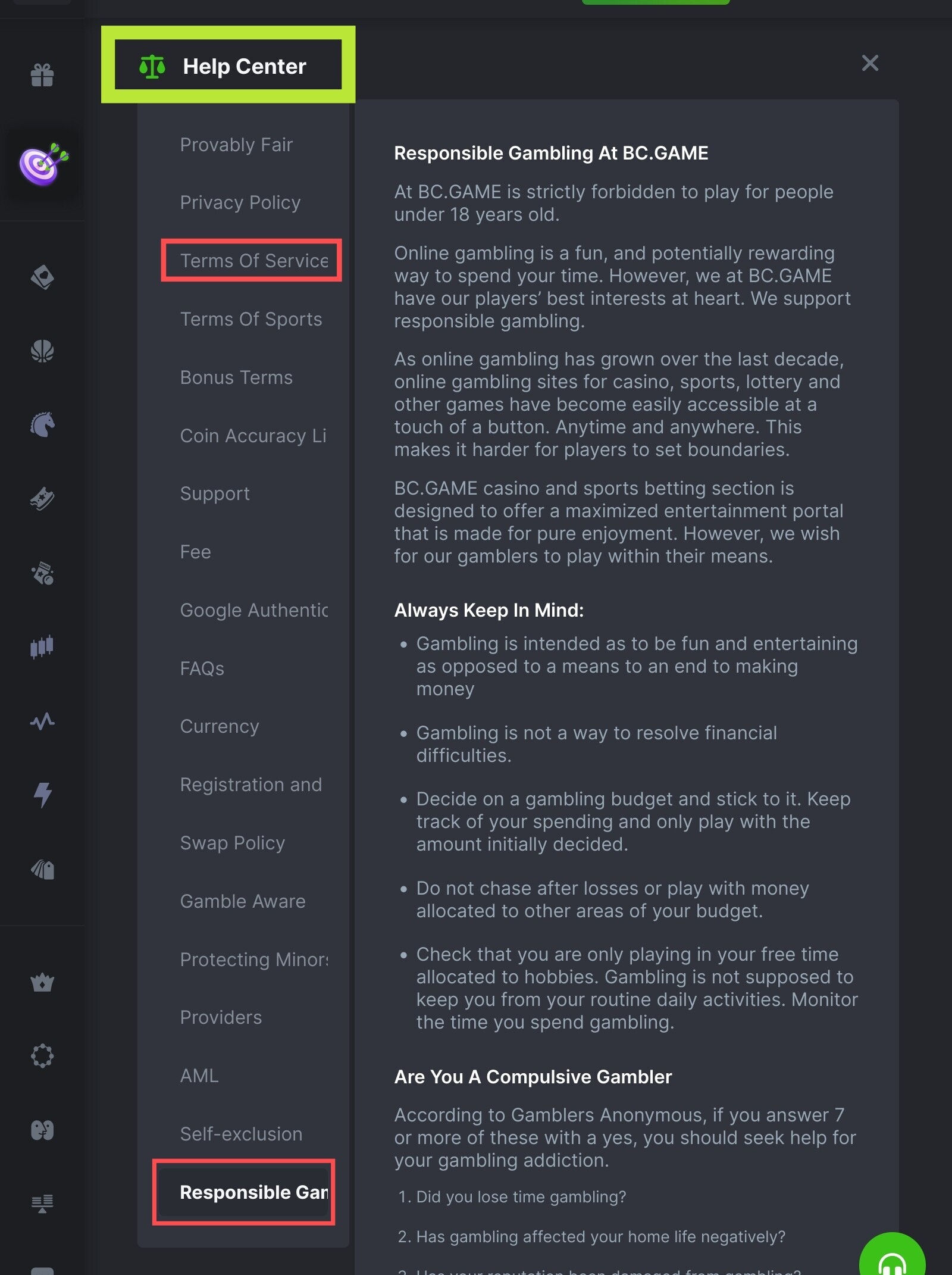Image resolution: width=952 pixels, height=1275 pixels.
Task: Close the Help Center panel
Action: [870, 63]
